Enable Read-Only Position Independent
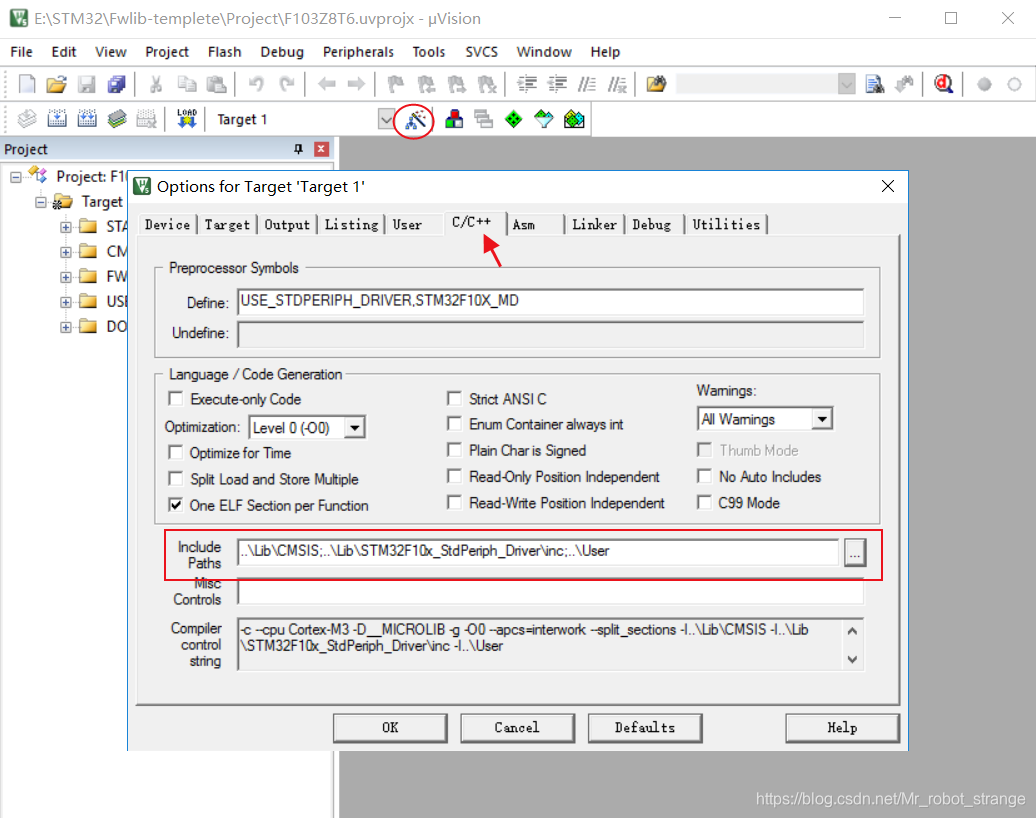The image size is (1036, 818). pos(454,476)
